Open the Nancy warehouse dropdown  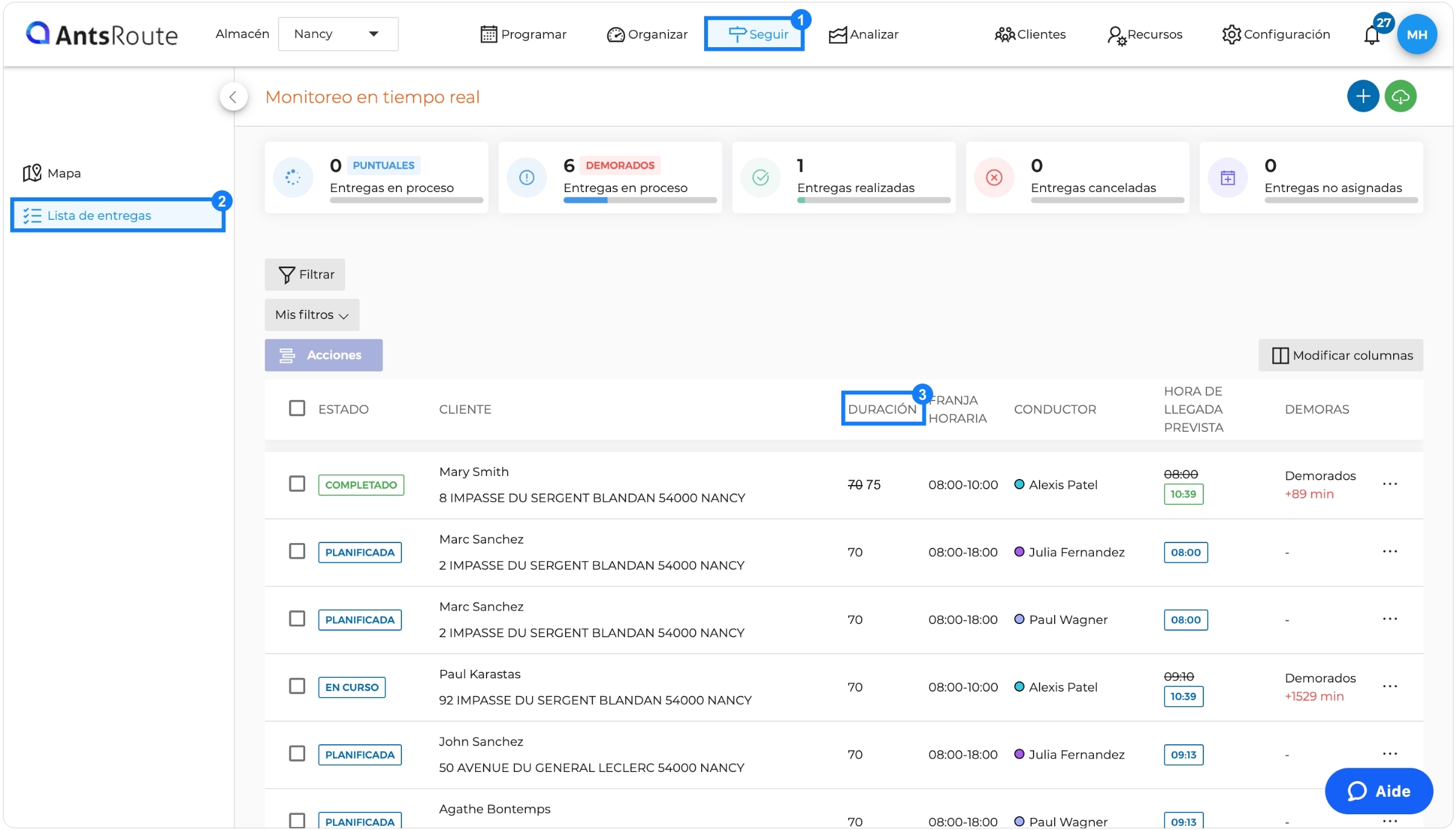coord(338,34)
